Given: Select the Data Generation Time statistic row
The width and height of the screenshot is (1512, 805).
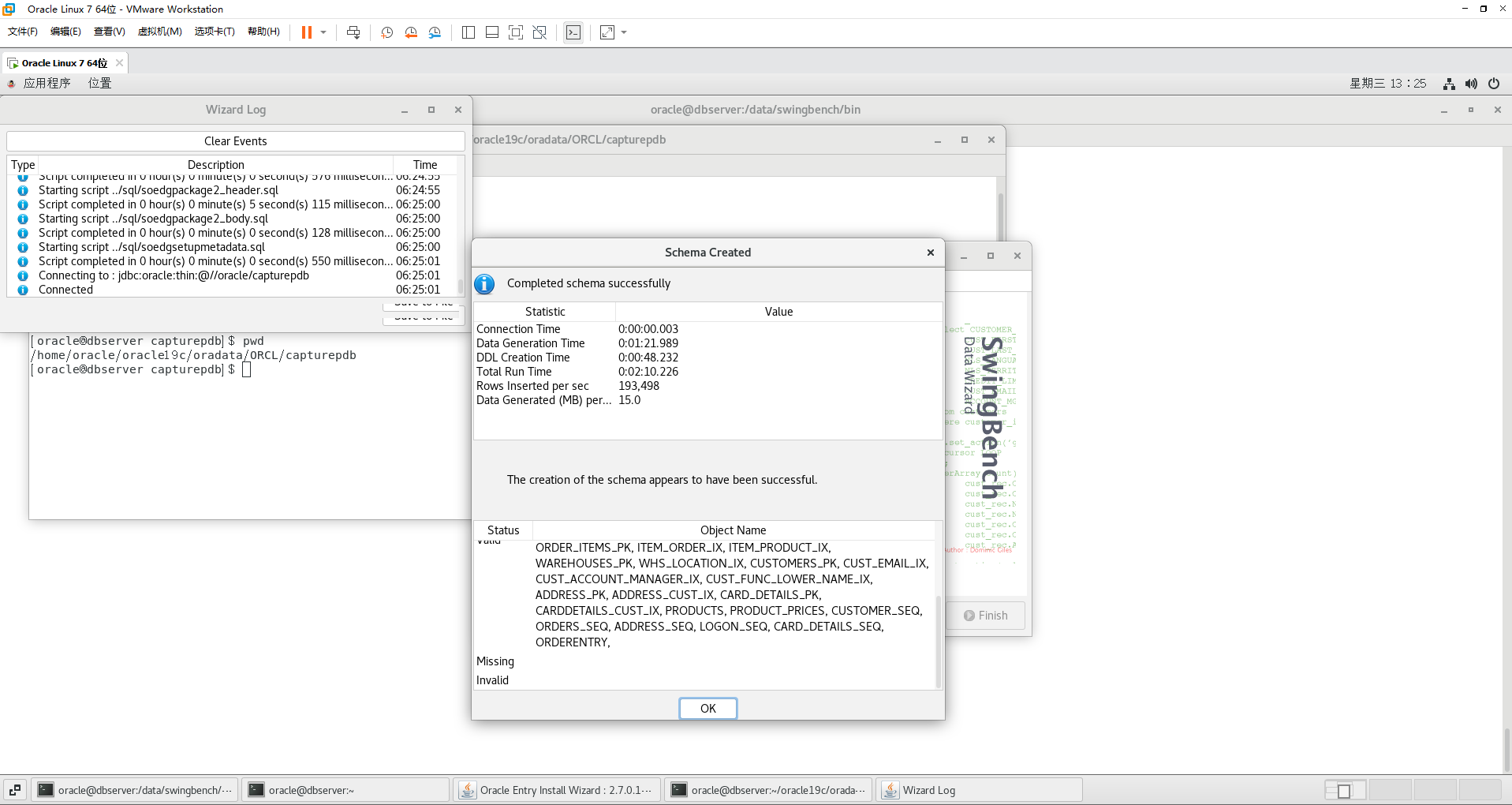Looking at the screenshot, I should pyautogui.click(x=707, y=343).
